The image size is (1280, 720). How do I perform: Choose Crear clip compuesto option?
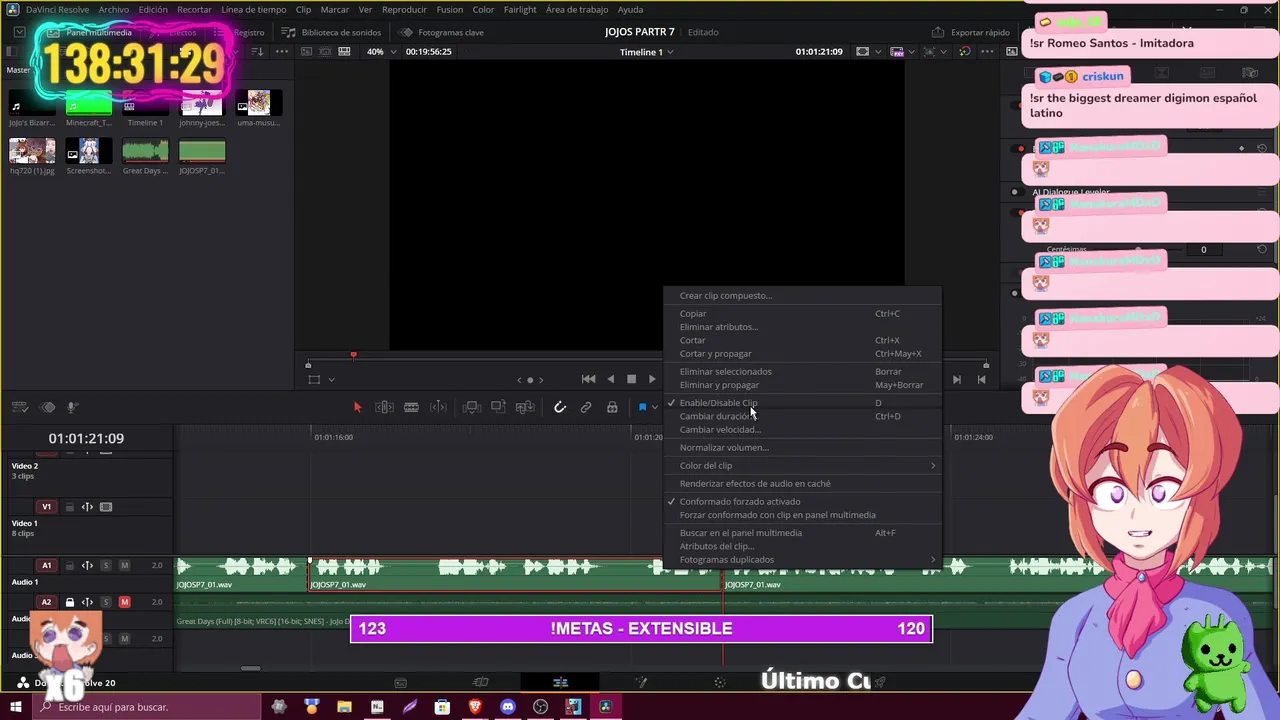(802, 295)
